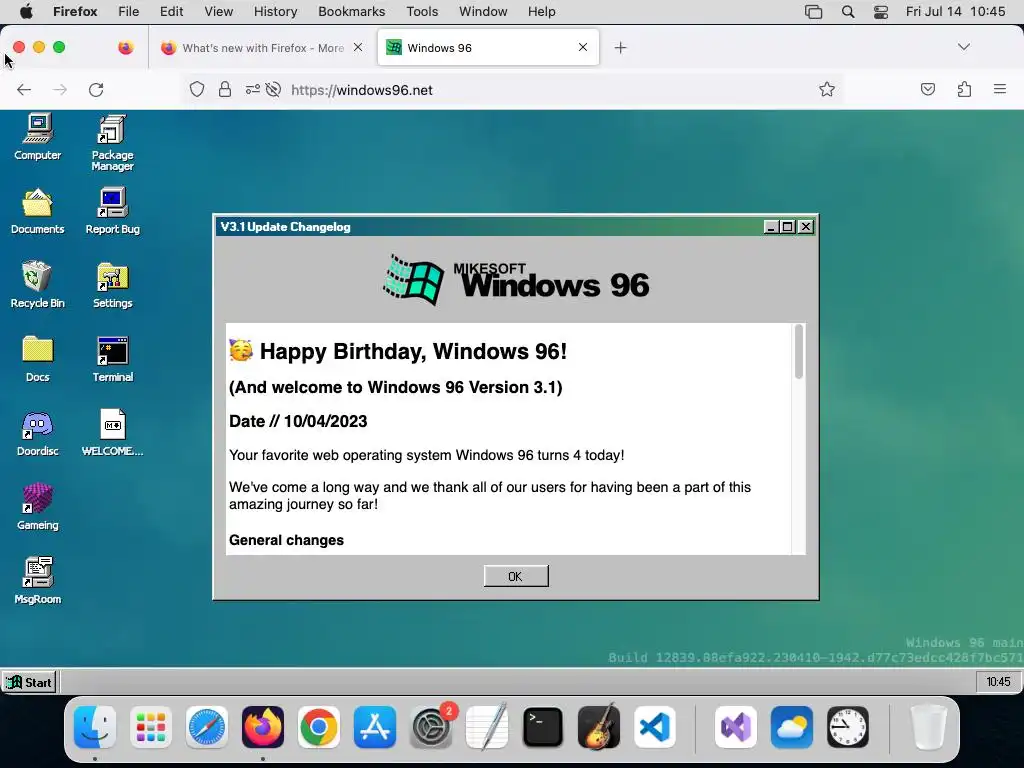This screenshot has height=768, width=1024.
Task: Select the Report Bug shortcut
Action: pyautogui.click(x=112, y=211)
